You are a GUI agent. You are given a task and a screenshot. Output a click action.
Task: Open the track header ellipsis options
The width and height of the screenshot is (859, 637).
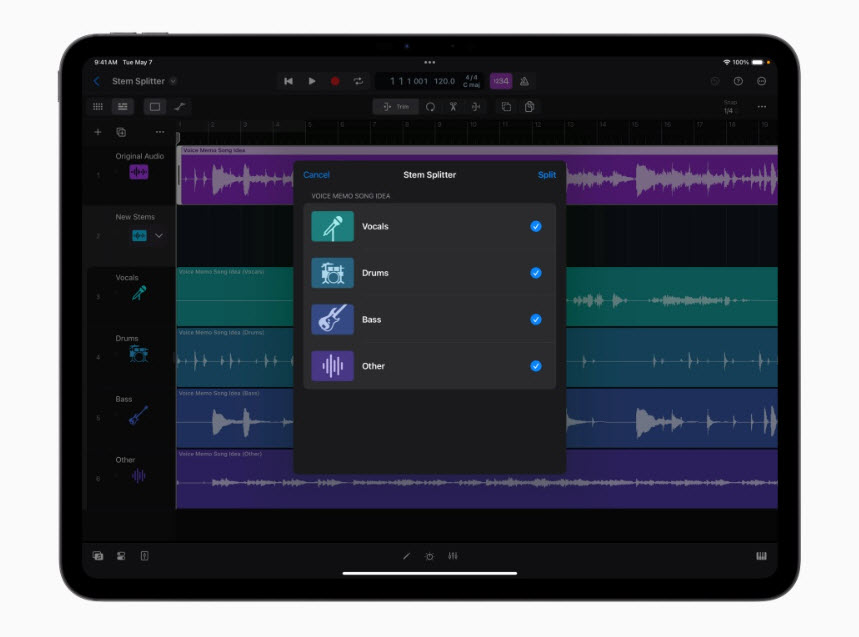(x=159, y=132)
